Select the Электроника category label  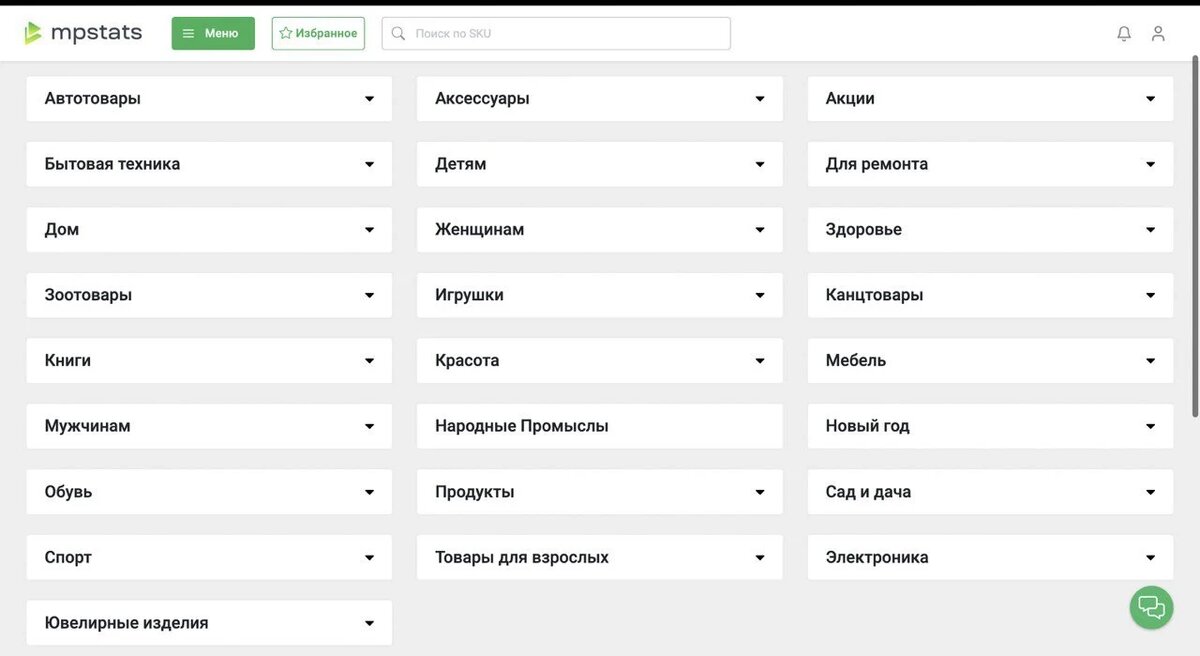[x=877, y=558]
